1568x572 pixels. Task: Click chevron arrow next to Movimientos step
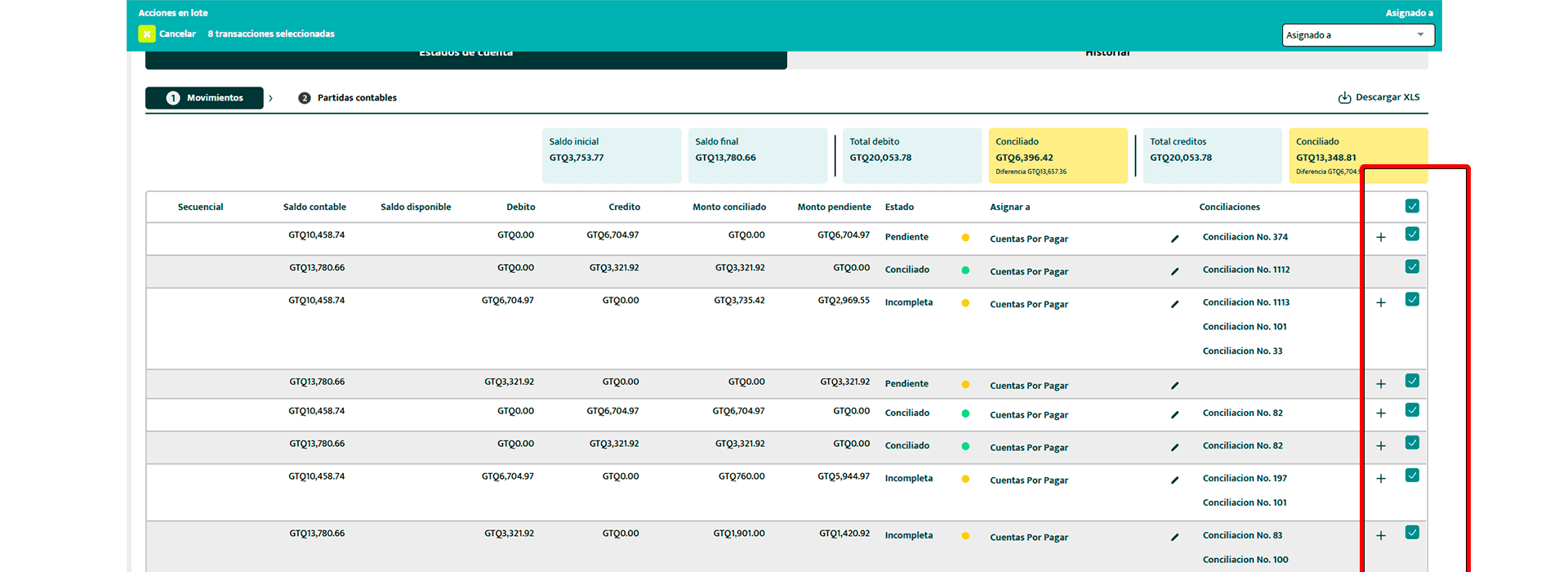click(270, 98)
